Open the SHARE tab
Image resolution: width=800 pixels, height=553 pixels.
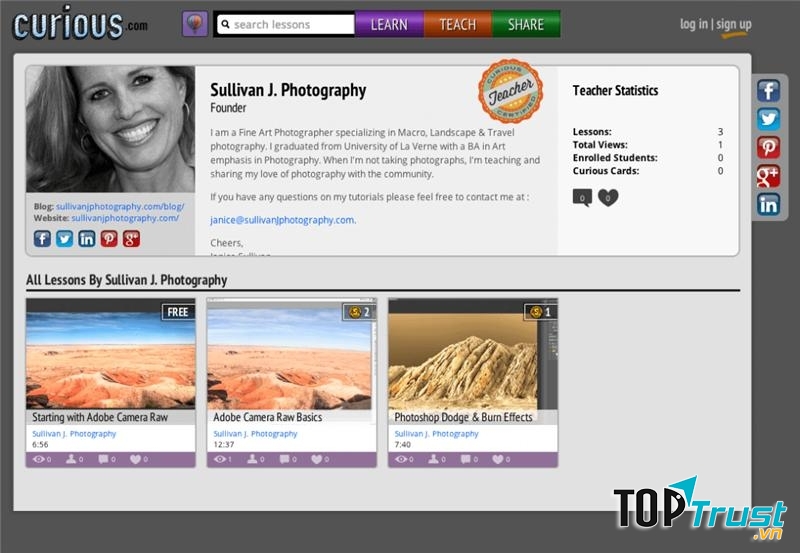tap(526, 24)
